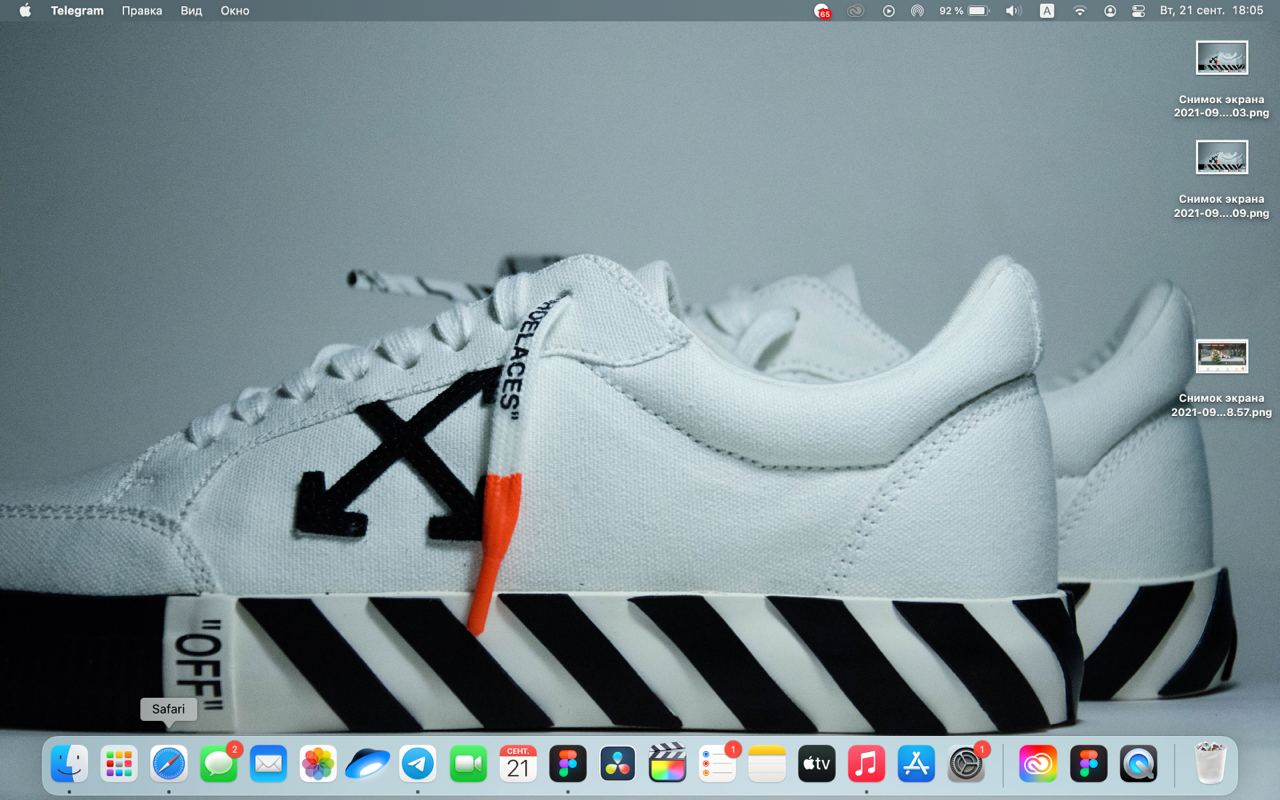Screen dimensions: 1280x800
Task: Open Calendar icon showing 21
Action: tap(518, 765)
